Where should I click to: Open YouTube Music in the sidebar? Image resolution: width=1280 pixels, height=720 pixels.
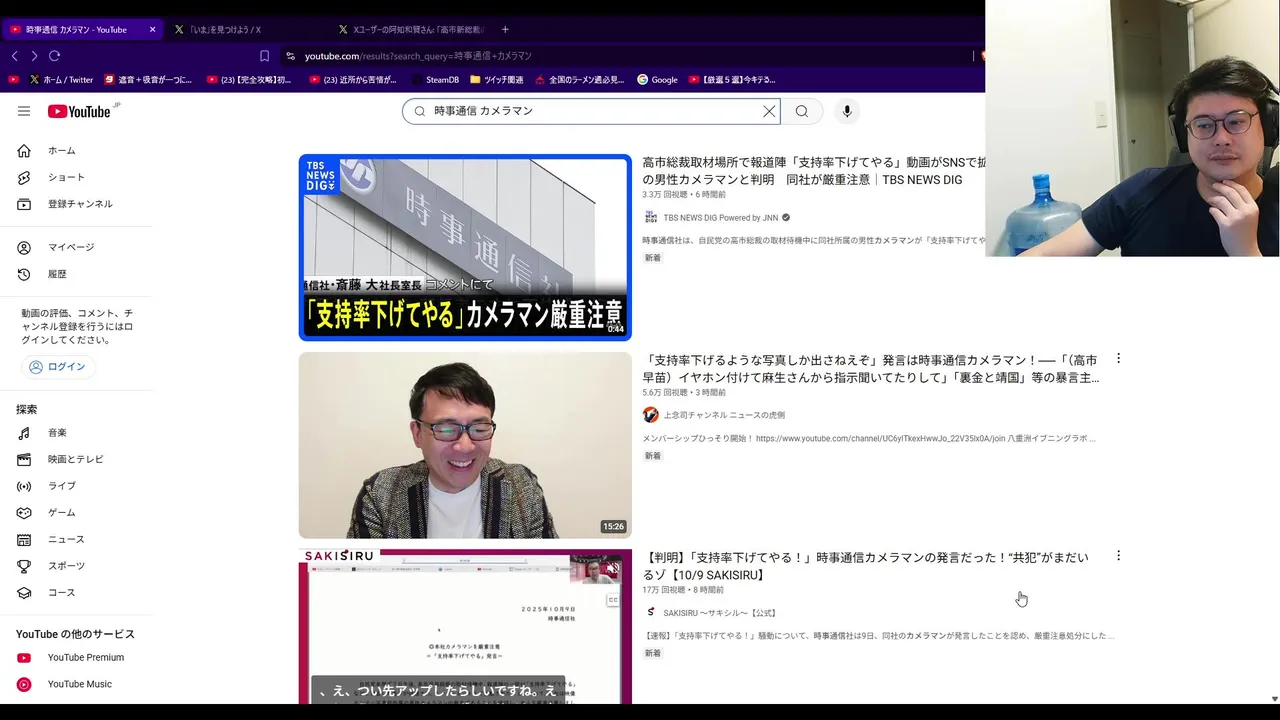[80, 684]
